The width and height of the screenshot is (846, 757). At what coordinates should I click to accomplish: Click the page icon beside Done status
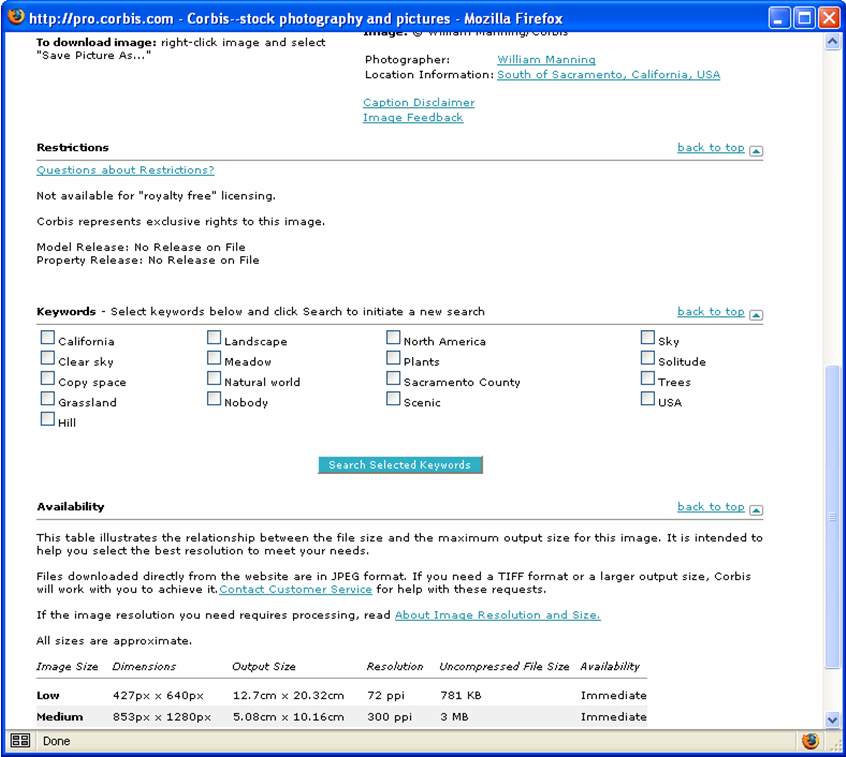tap(19, 741)
